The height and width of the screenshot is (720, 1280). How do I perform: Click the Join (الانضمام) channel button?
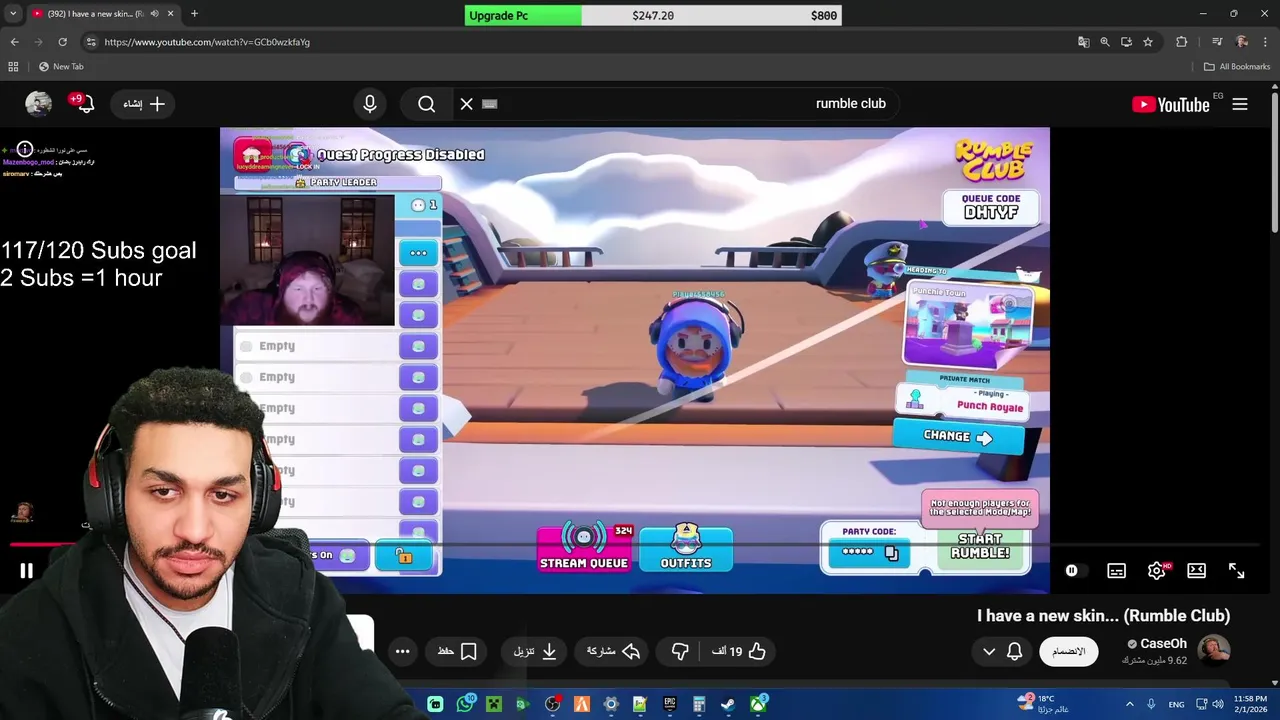pos(1068,651)
